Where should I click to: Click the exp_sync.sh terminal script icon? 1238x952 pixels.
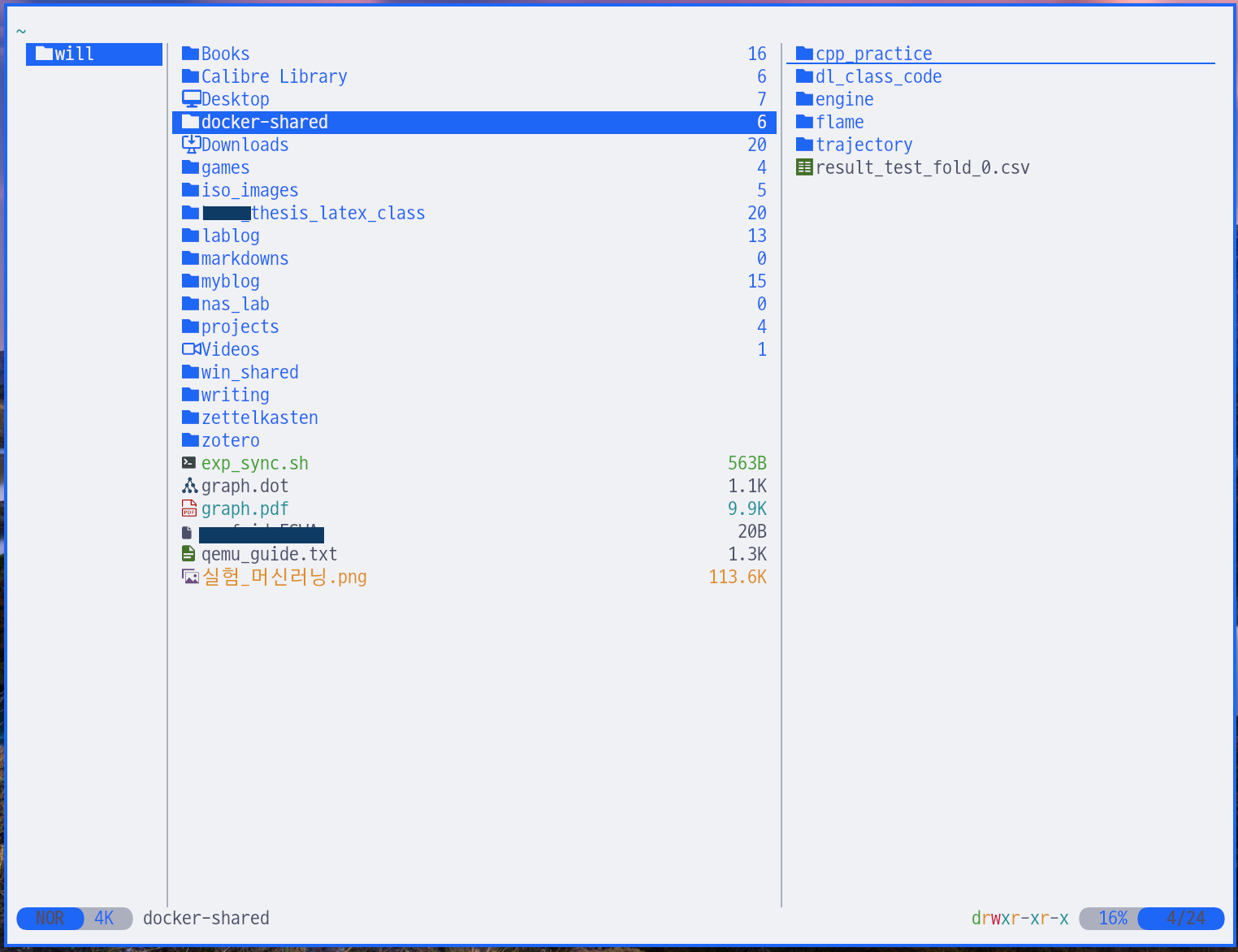click(x=189, y=463)
